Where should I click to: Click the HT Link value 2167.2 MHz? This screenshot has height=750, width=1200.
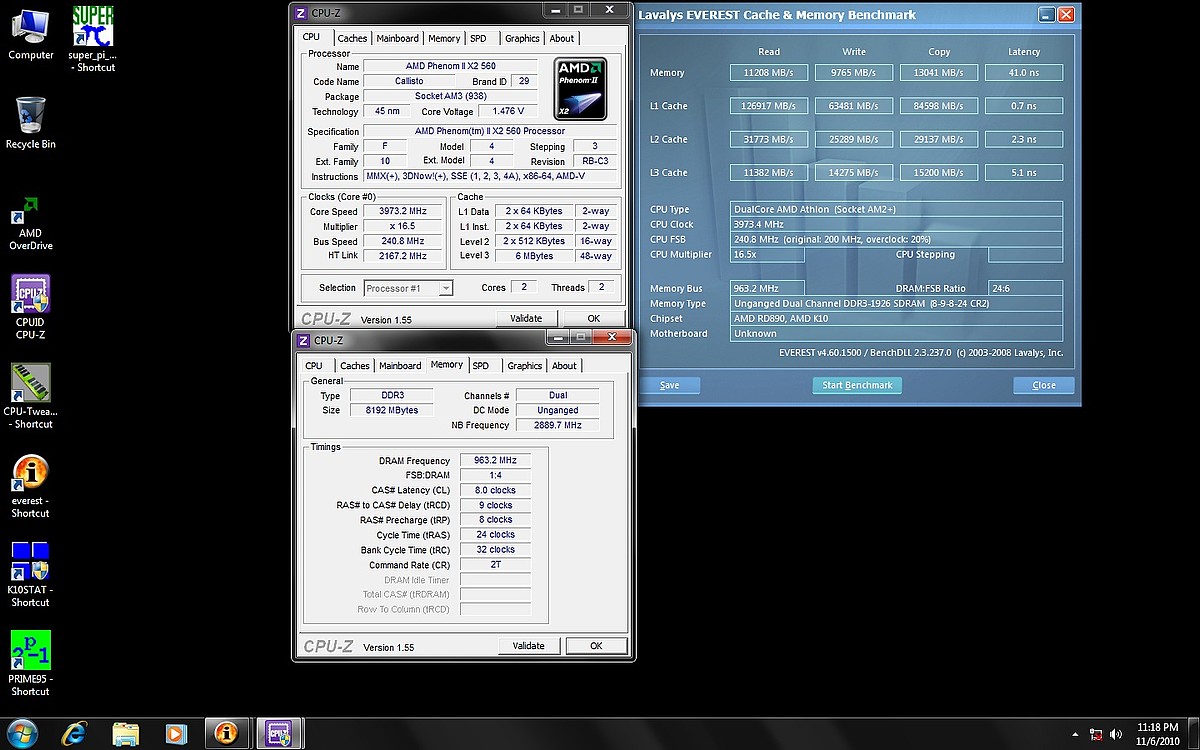coord(403,256)
